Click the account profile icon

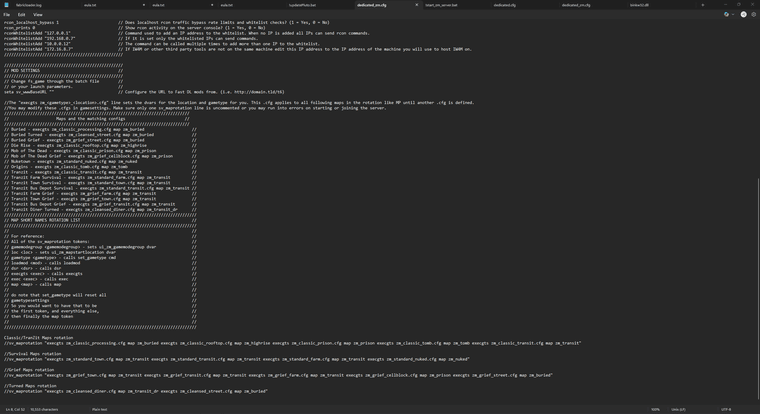pos(742,14)
